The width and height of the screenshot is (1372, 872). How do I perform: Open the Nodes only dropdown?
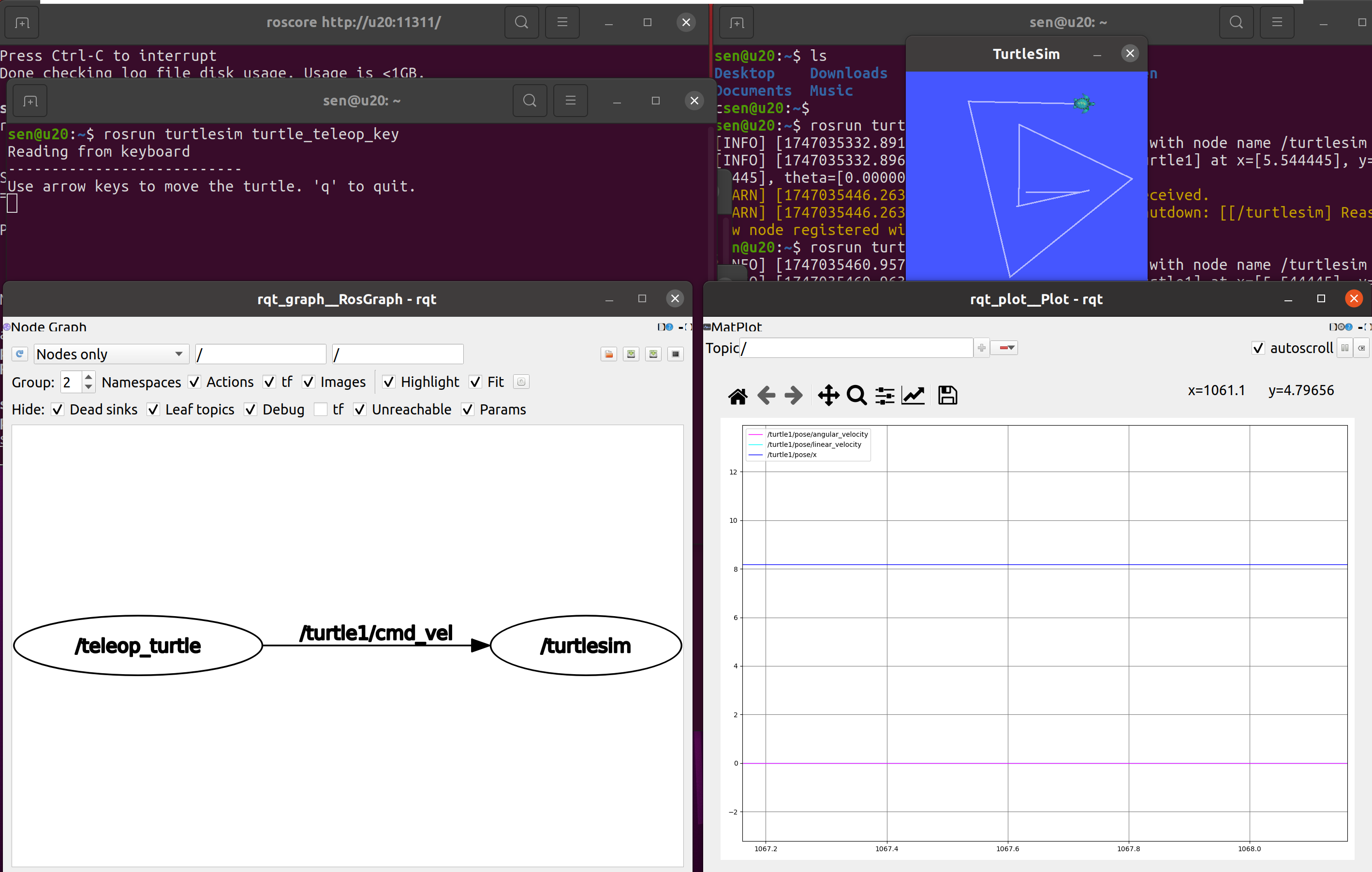(111, 354)
